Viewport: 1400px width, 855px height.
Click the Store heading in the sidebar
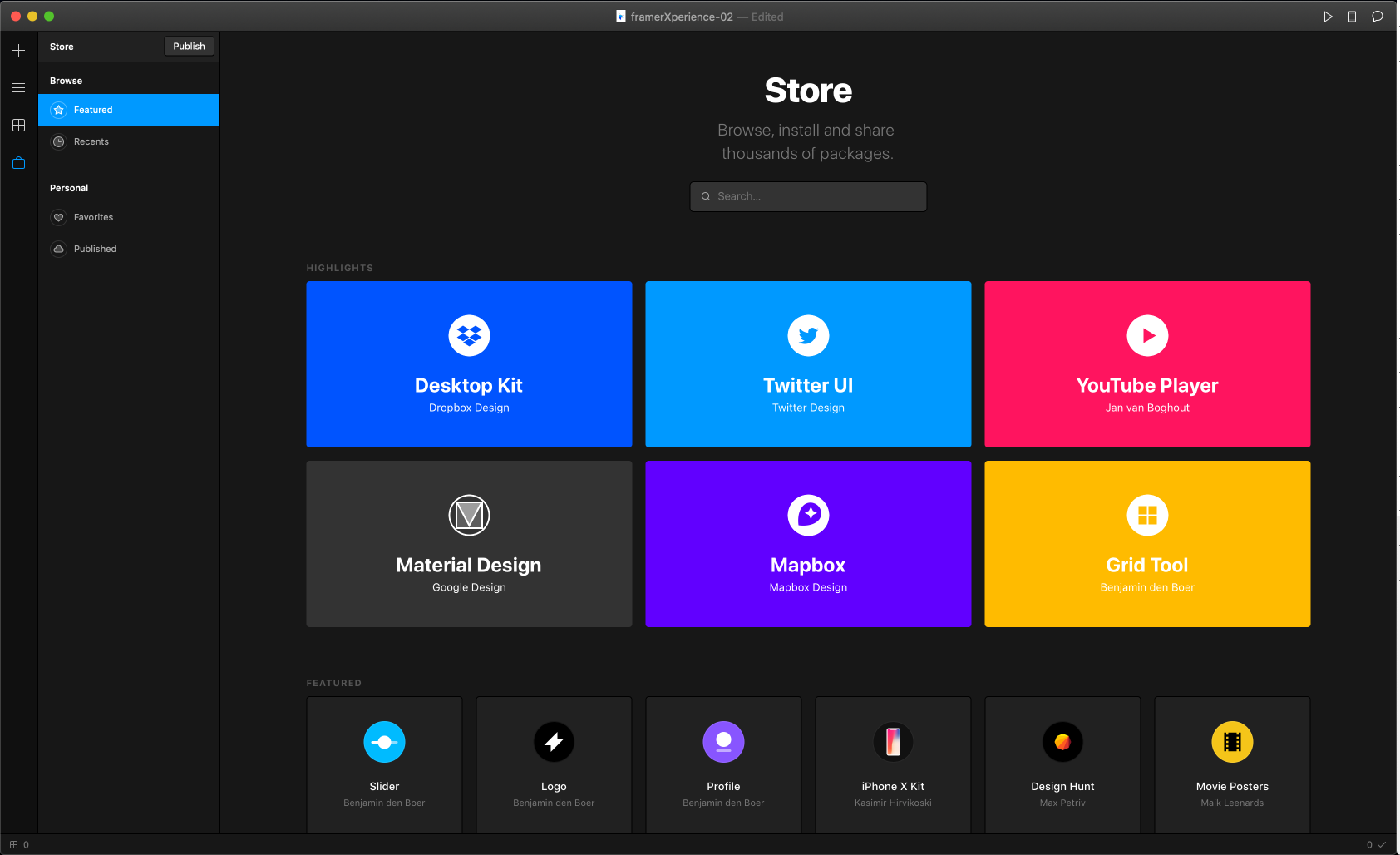[x=62, y=47]
